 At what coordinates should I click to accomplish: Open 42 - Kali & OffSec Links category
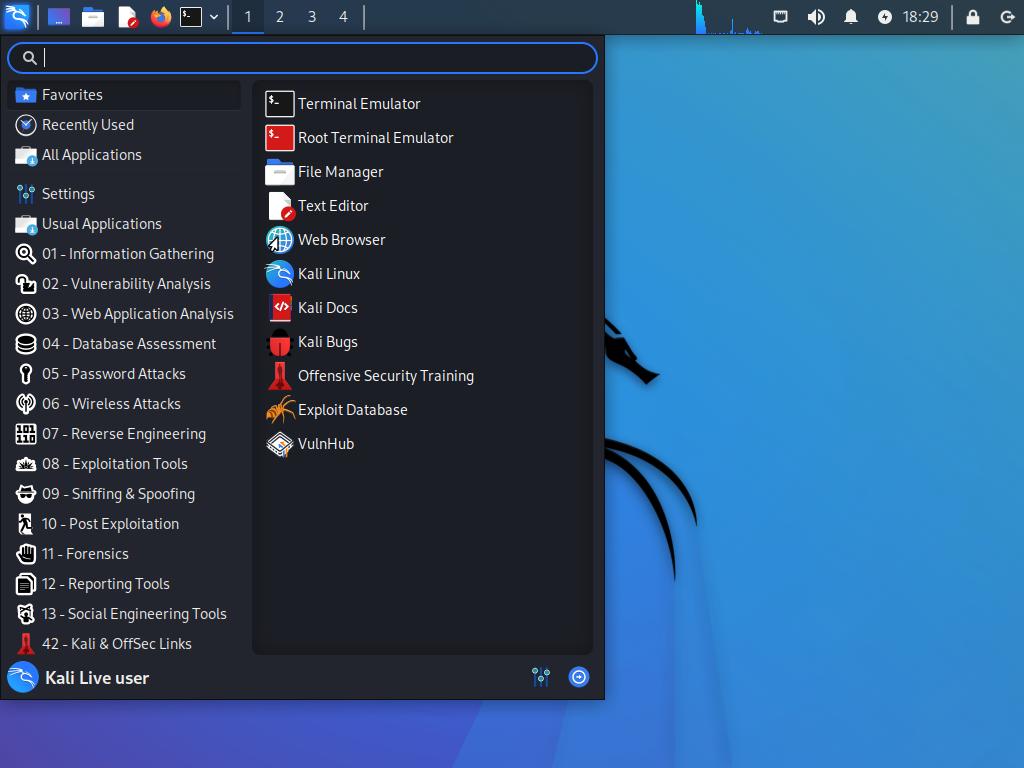[125, 645]
